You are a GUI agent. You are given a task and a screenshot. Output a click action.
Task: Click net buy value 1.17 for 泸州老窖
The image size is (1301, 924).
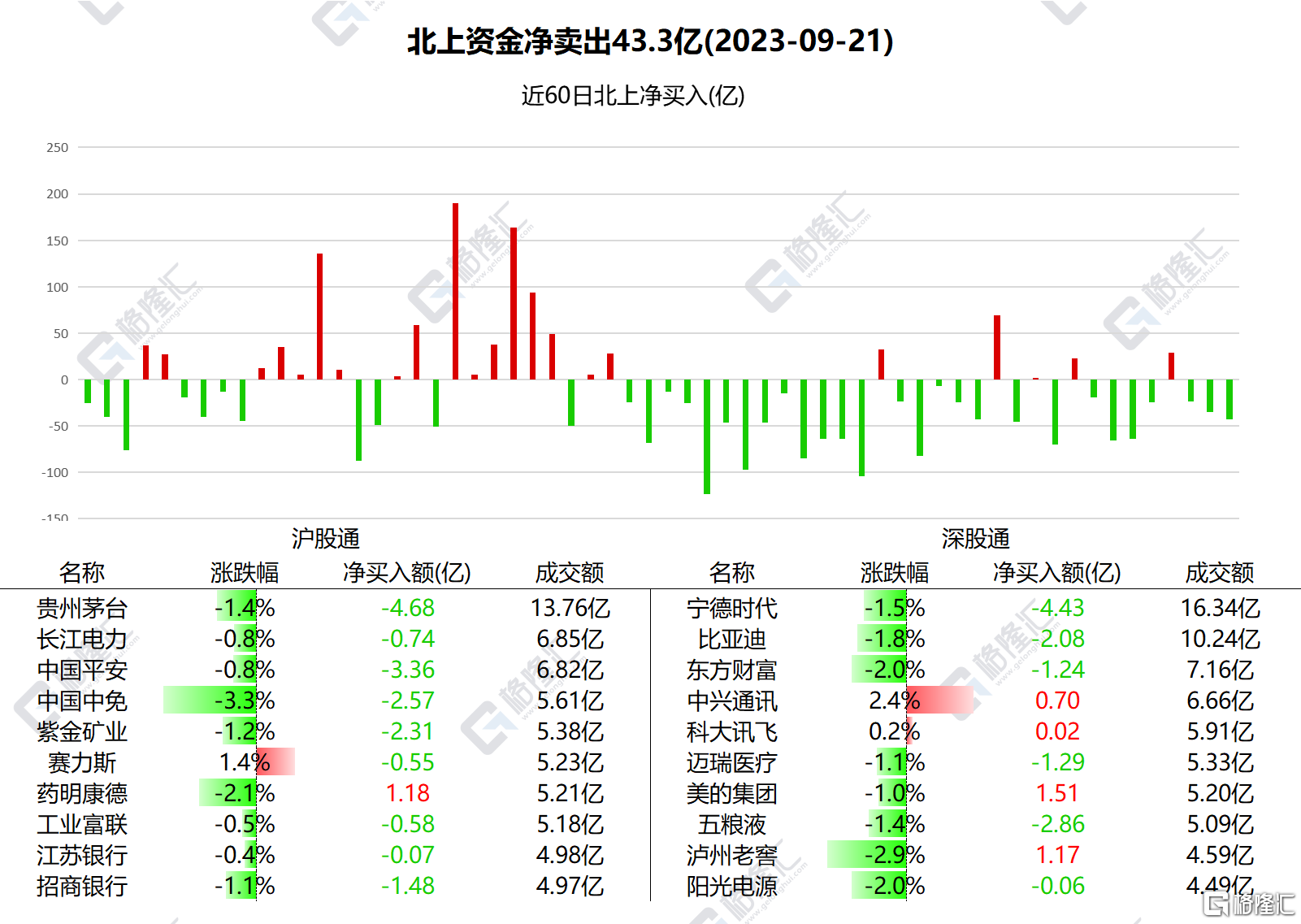pyautogui.click(x=1058, y=855)
